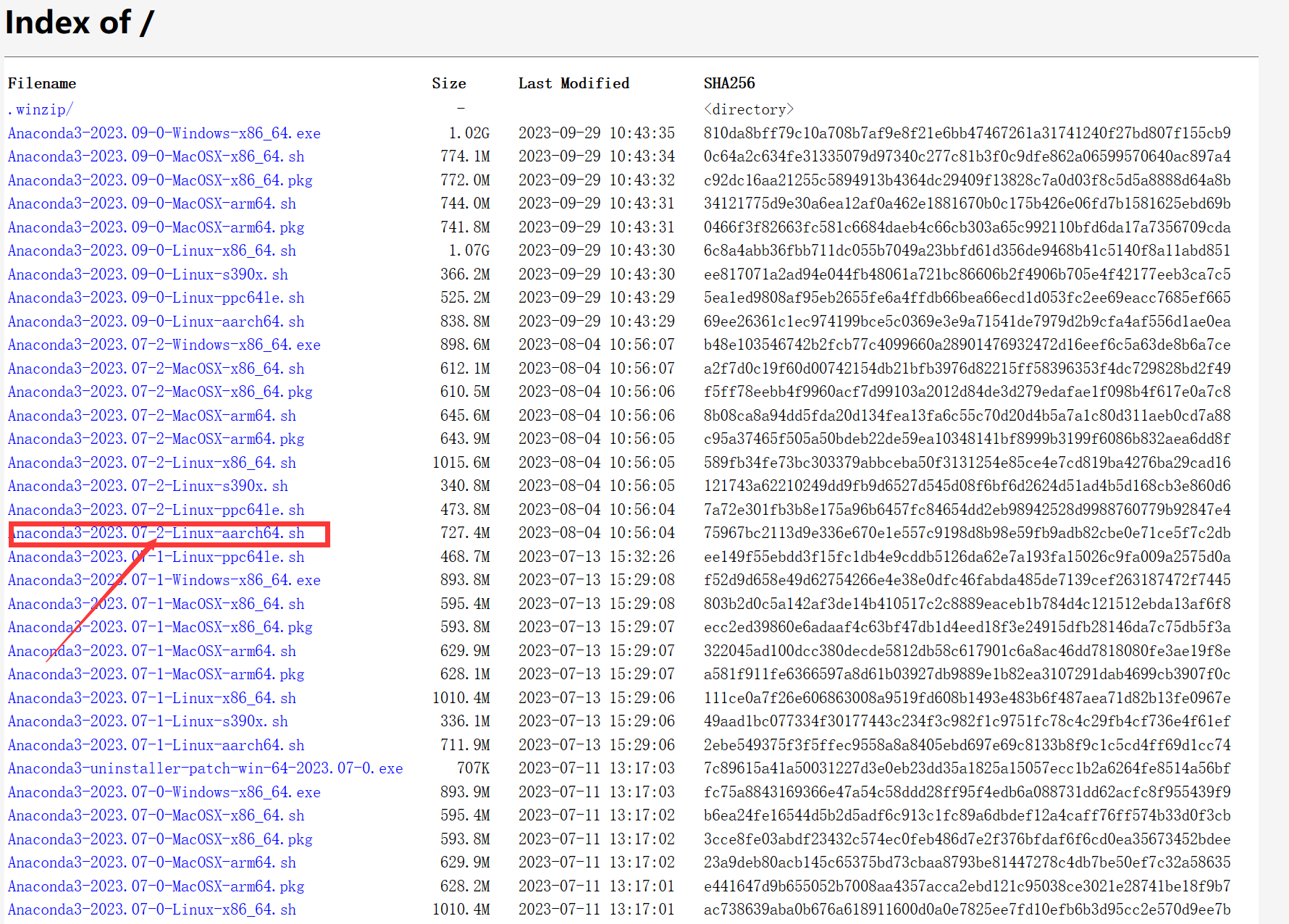Download Anaconda3-2023.09-0-Linux-ppc64le.sh

point(156,298)
